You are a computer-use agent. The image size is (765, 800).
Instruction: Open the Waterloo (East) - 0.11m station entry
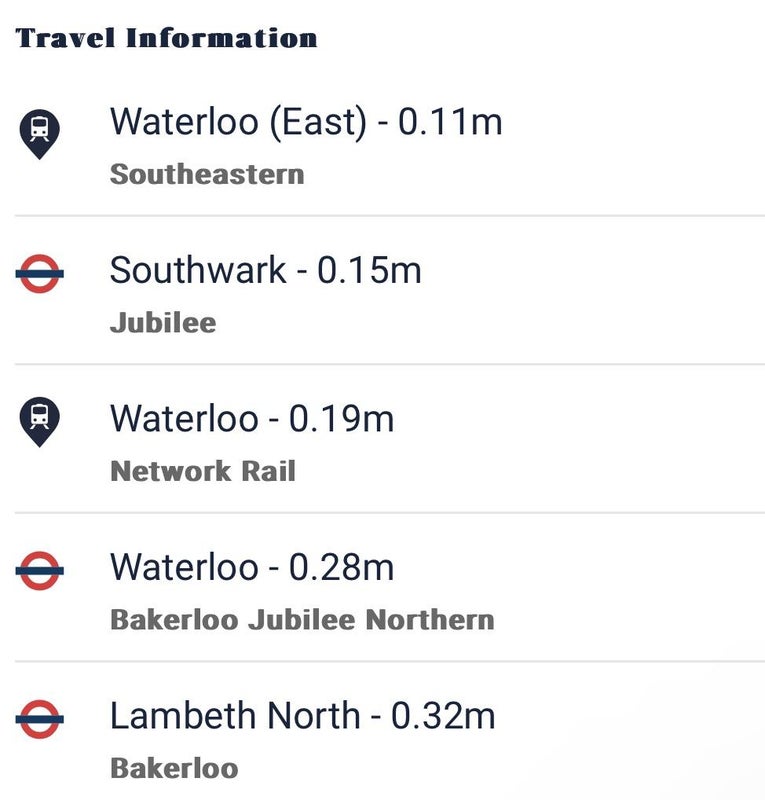[x=305, y=123]
